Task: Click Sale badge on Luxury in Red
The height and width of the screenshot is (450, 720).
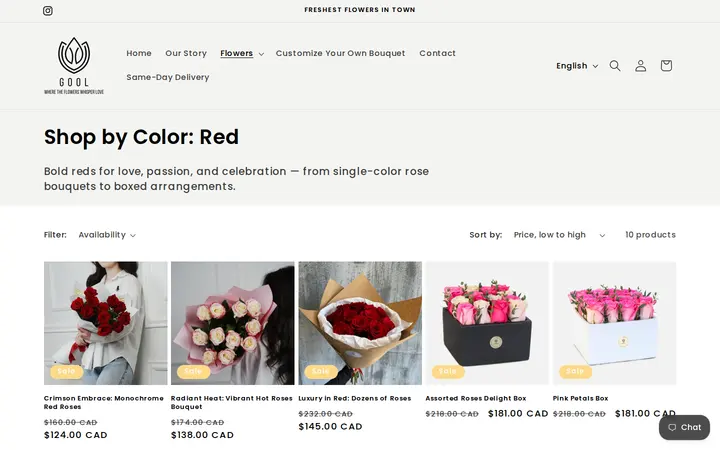Action: [x=321, y=371]
